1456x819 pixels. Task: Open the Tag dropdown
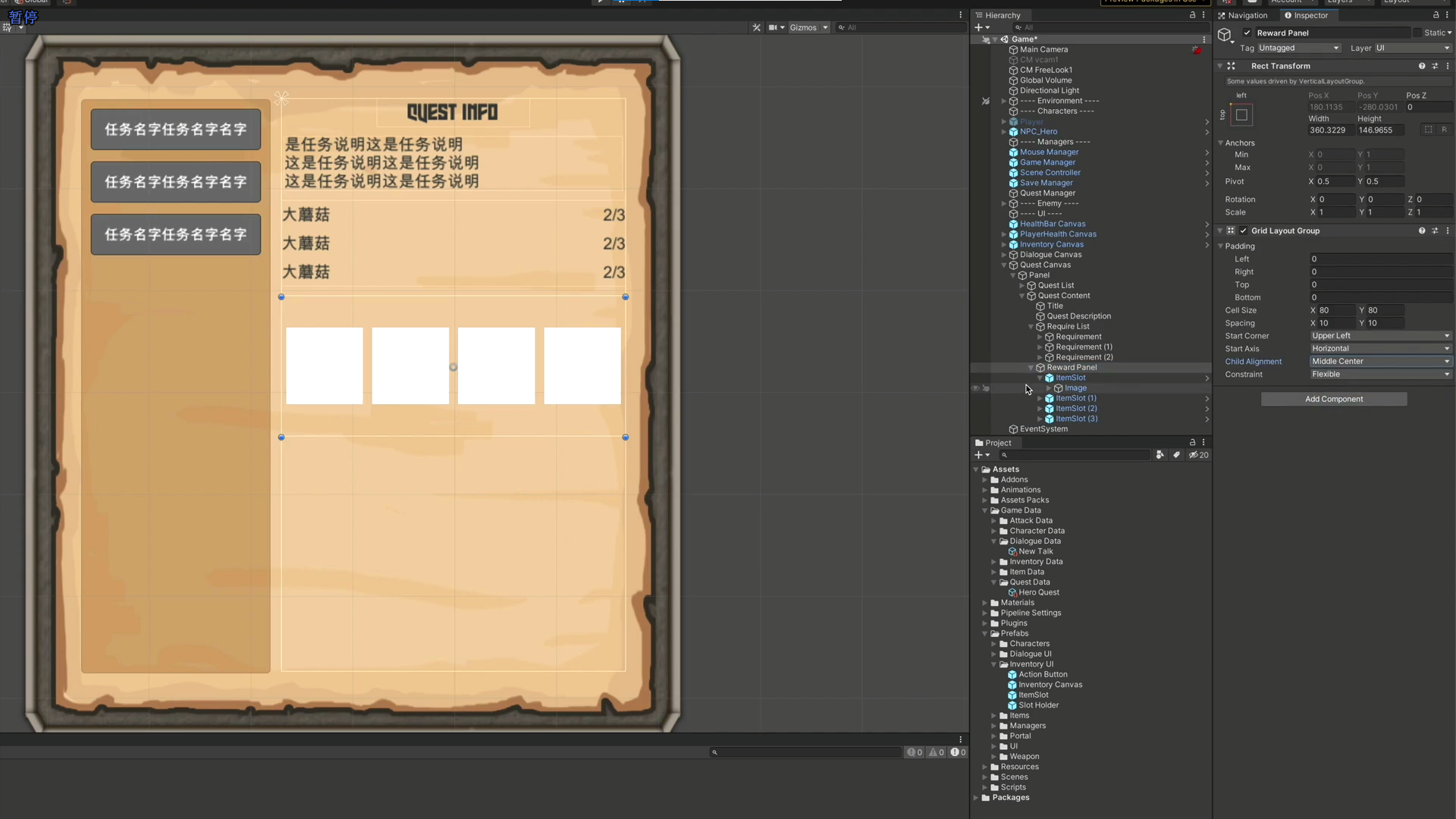click(1299, 48)
